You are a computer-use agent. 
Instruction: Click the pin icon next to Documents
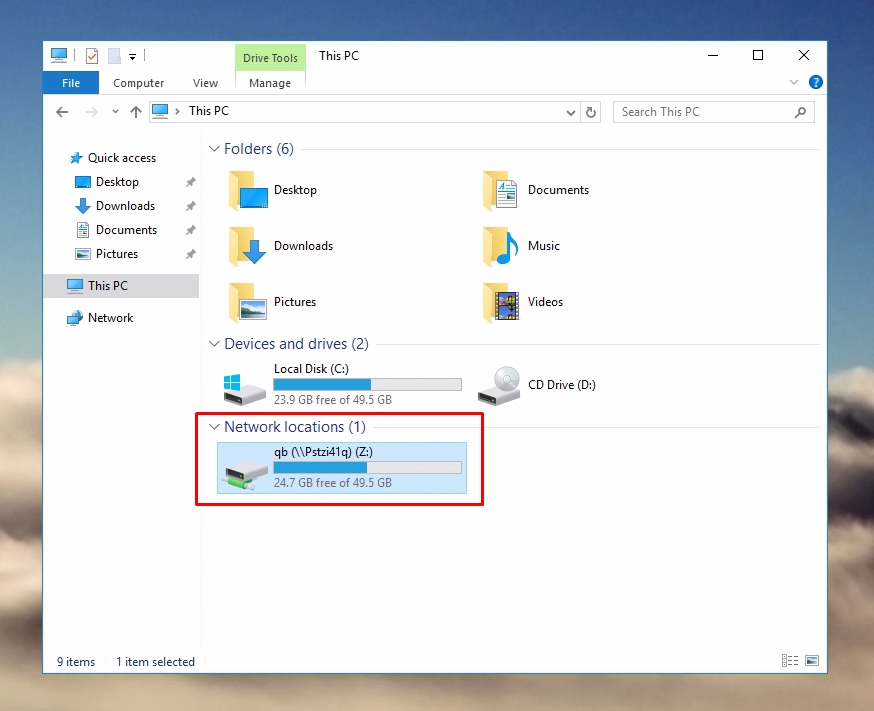[x=191, y=230]
